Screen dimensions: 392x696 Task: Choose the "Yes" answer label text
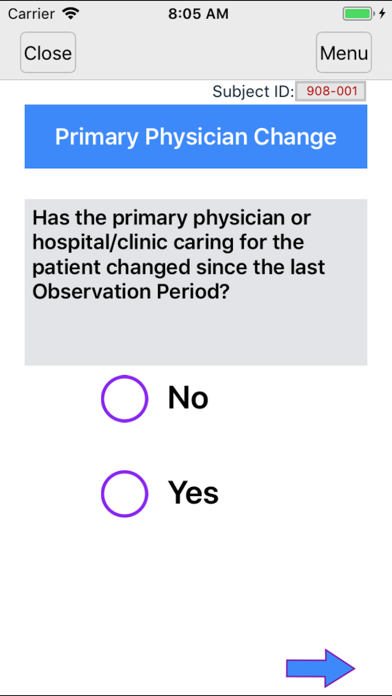(193, 493)
